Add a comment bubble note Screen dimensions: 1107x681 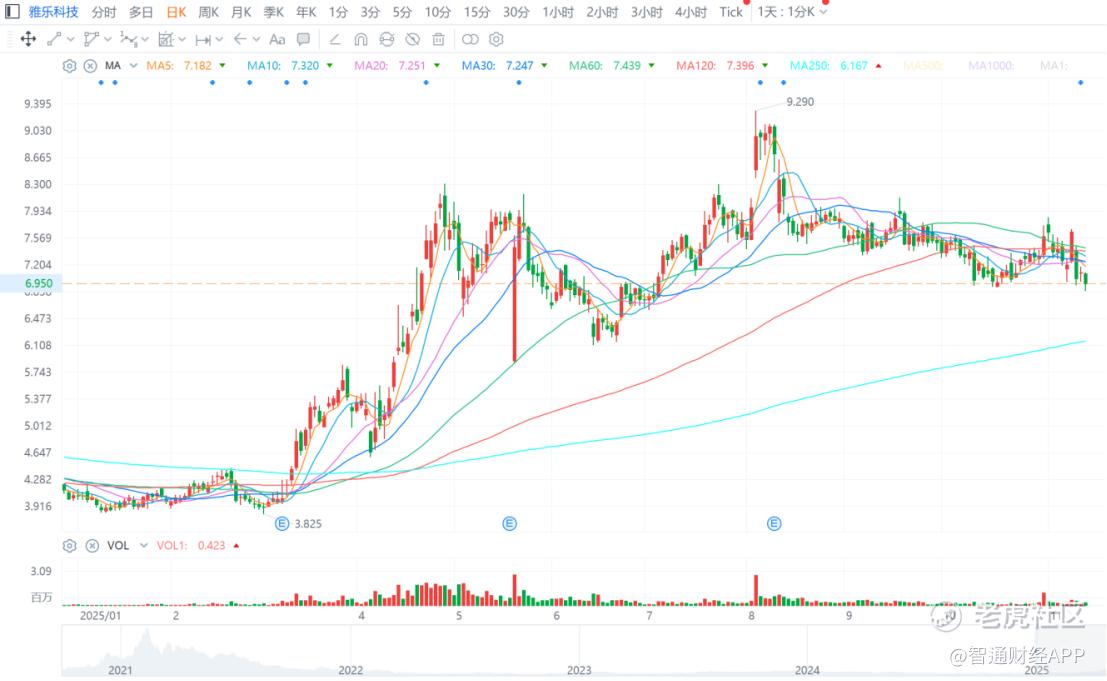tap(304, 40)
